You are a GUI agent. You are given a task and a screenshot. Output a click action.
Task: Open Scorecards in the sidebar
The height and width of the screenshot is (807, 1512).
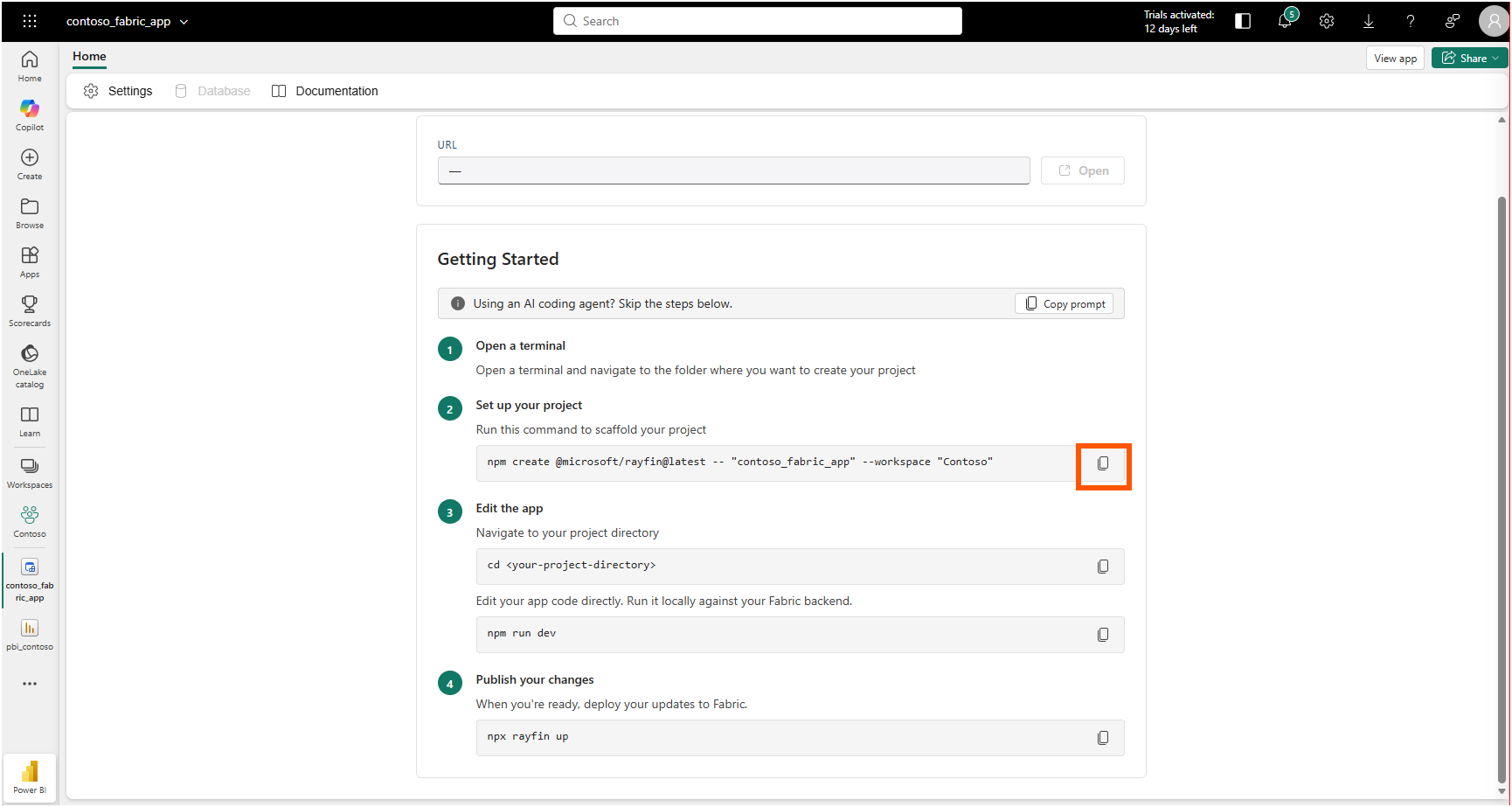(30, 311)
